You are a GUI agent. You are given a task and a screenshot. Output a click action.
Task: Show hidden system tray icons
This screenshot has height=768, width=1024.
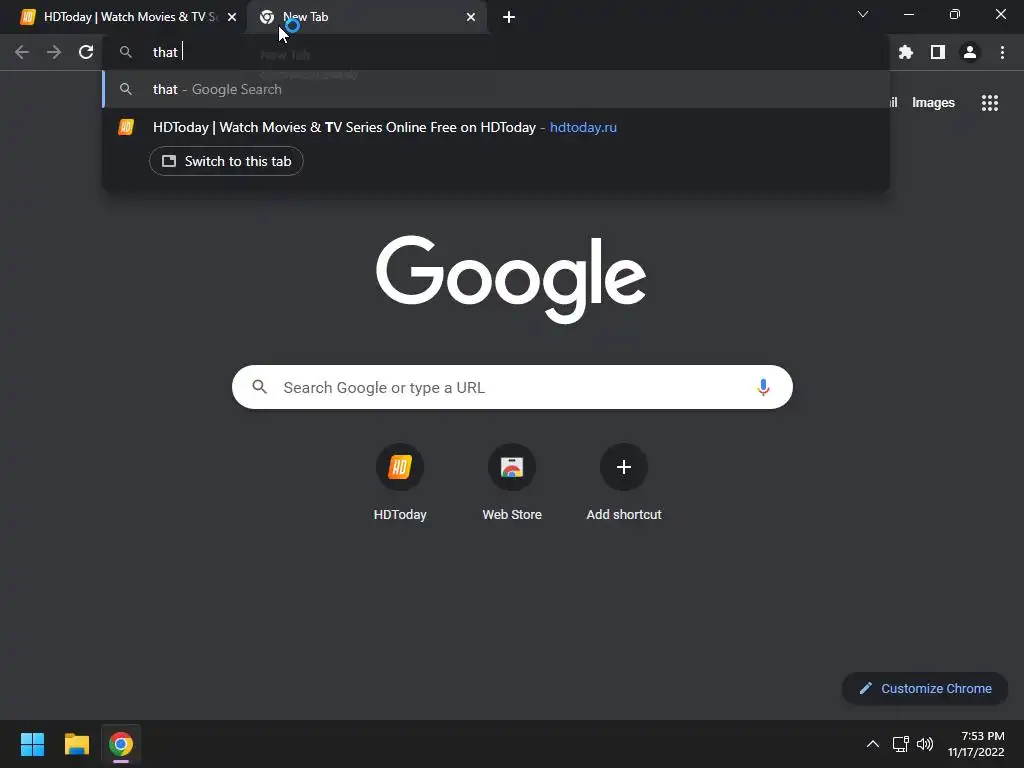(x=872, y=744)
